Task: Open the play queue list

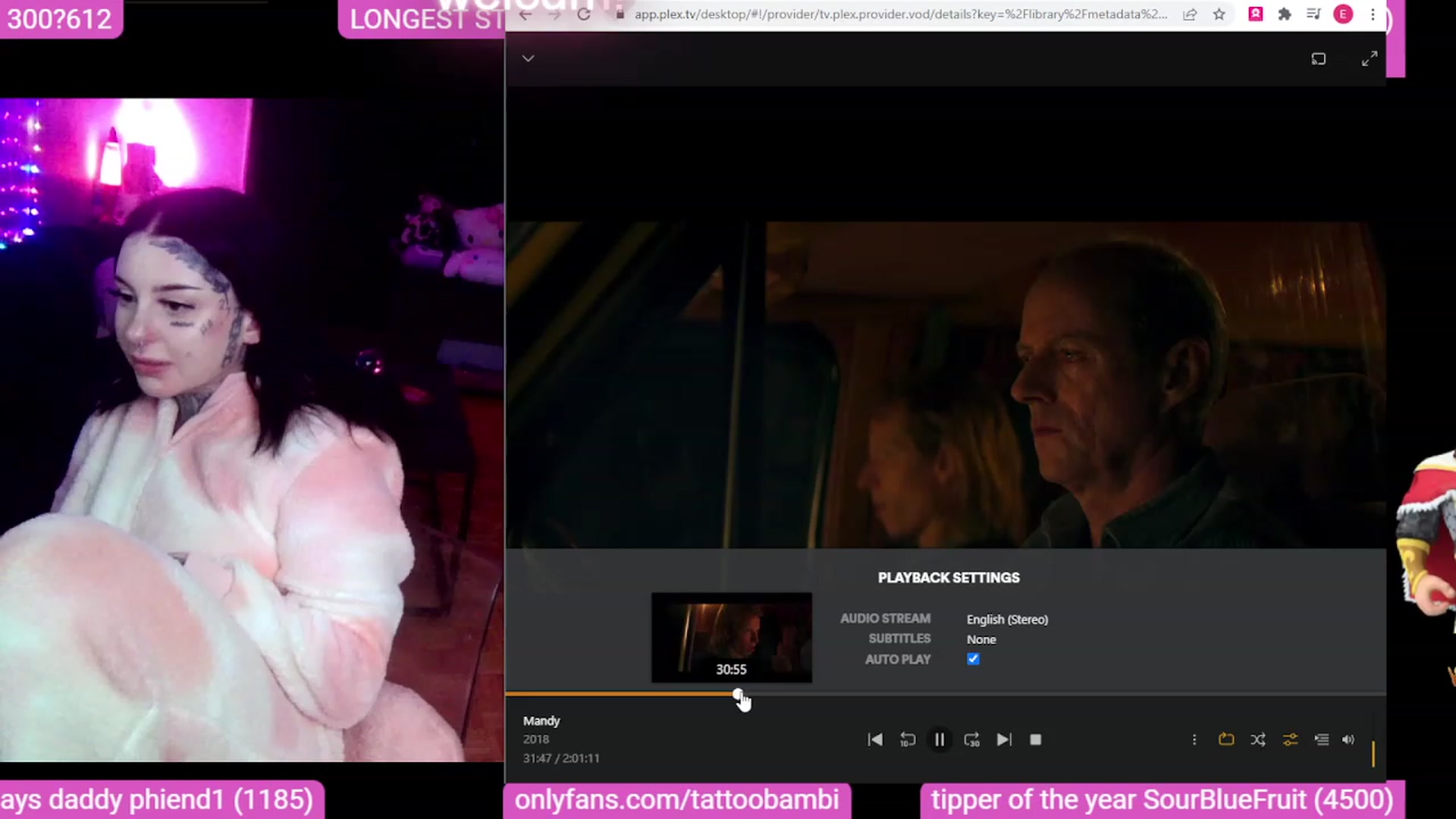Action: click(1321, 739)
